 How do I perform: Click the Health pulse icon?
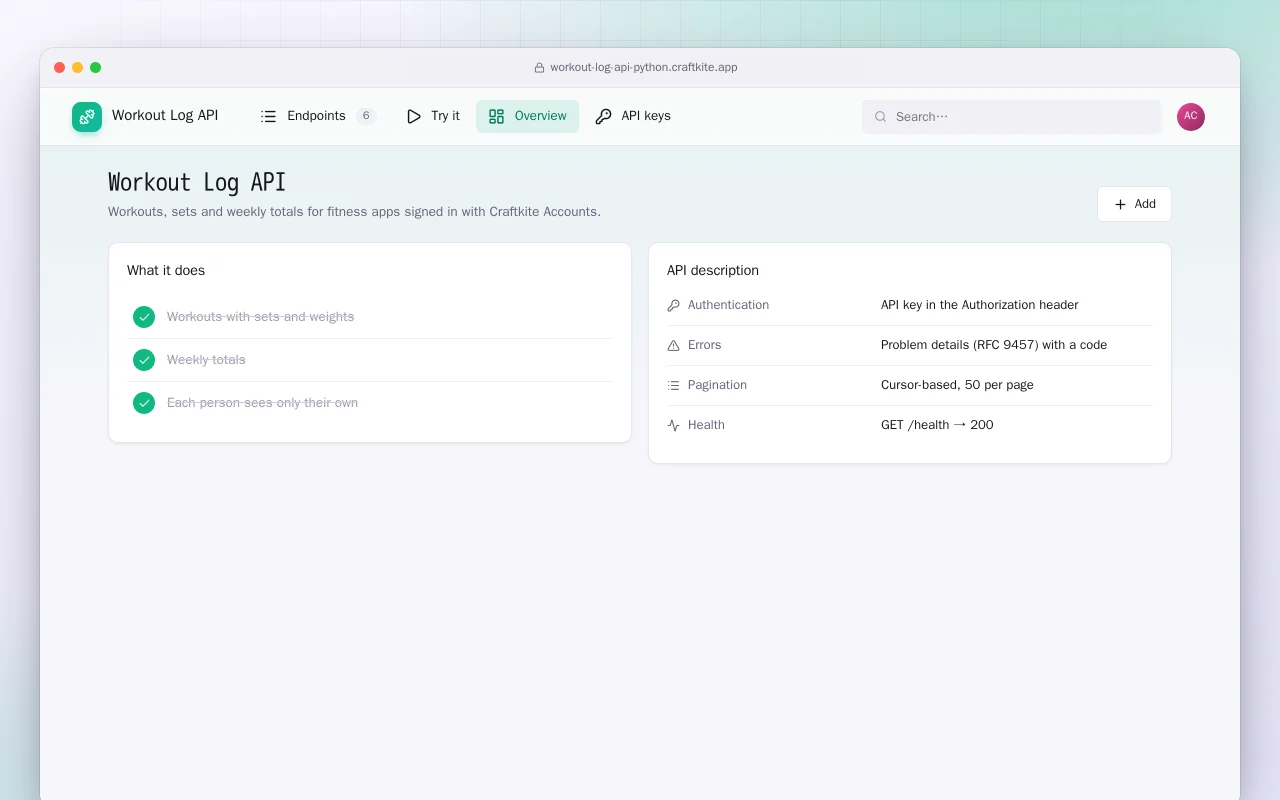[x=673, y=425]
